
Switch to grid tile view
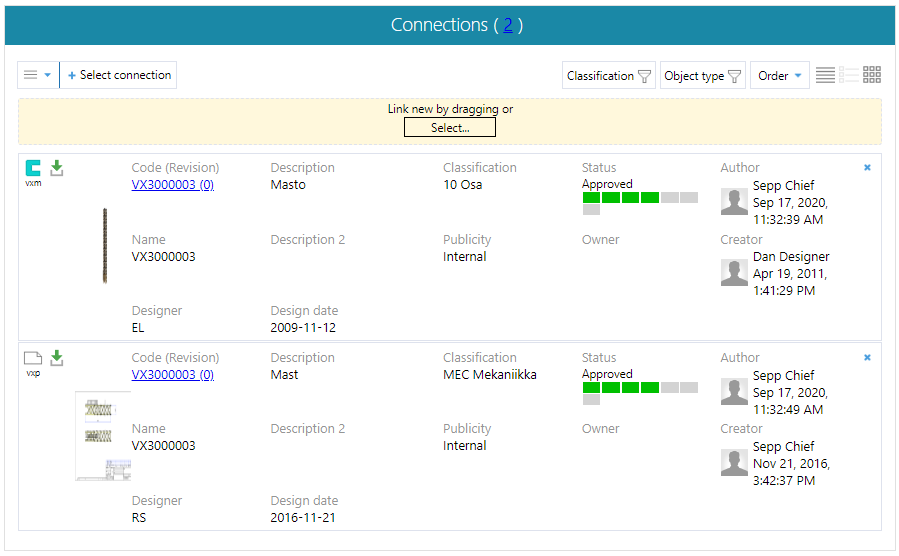(x=872, y=75)
